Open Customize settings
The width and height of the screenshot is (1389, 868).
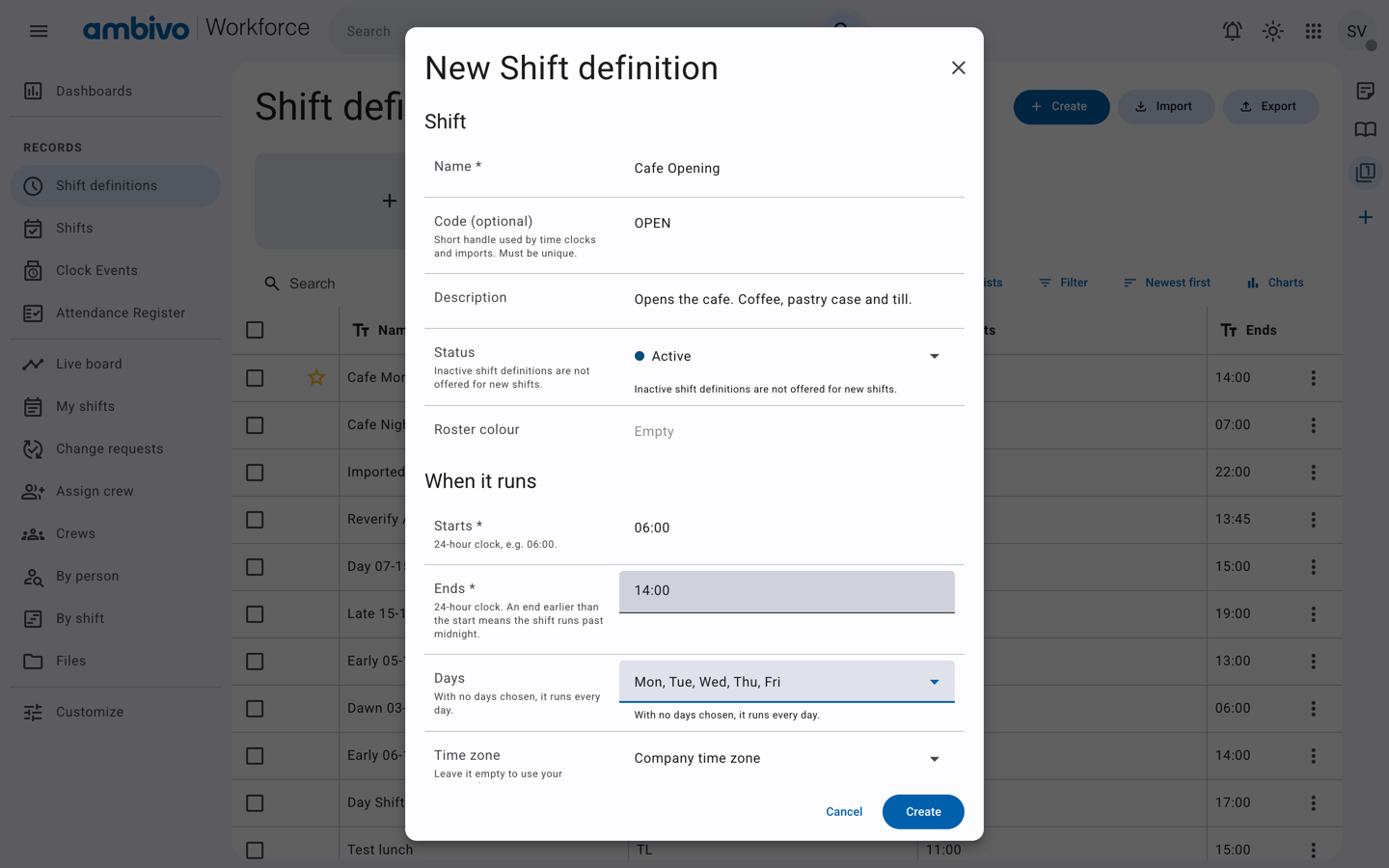pos(116,712)
